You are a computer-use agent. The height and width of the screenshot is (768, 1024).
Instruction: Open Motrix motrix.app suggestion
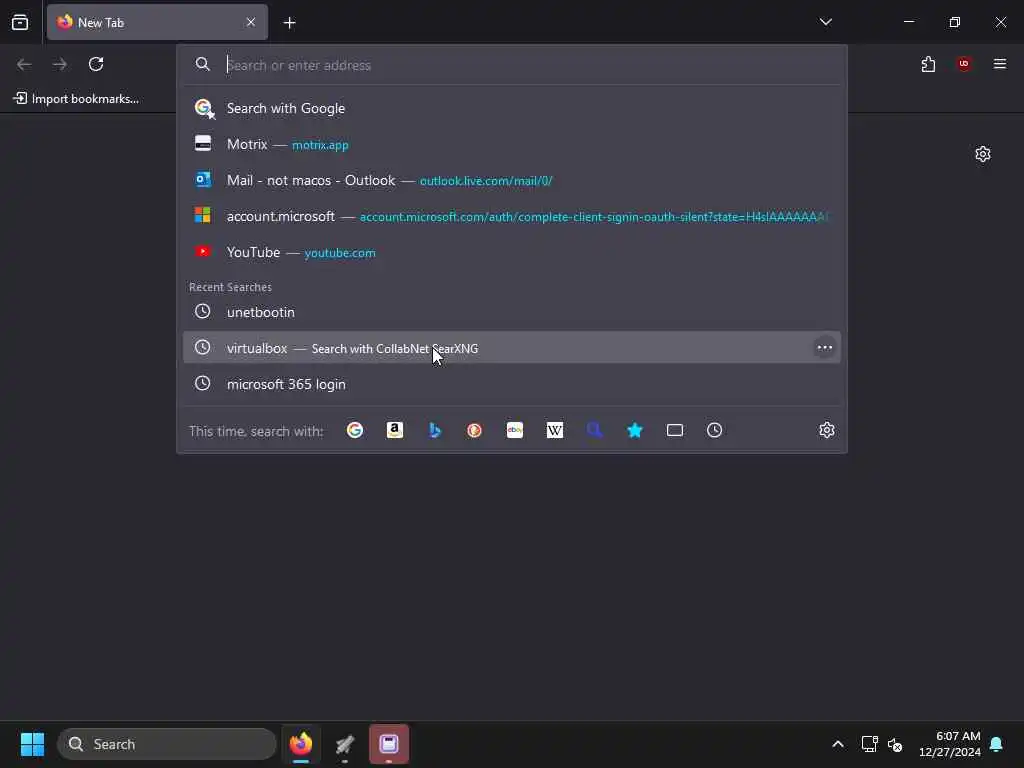pyautogui.click(x=512, y=144)
